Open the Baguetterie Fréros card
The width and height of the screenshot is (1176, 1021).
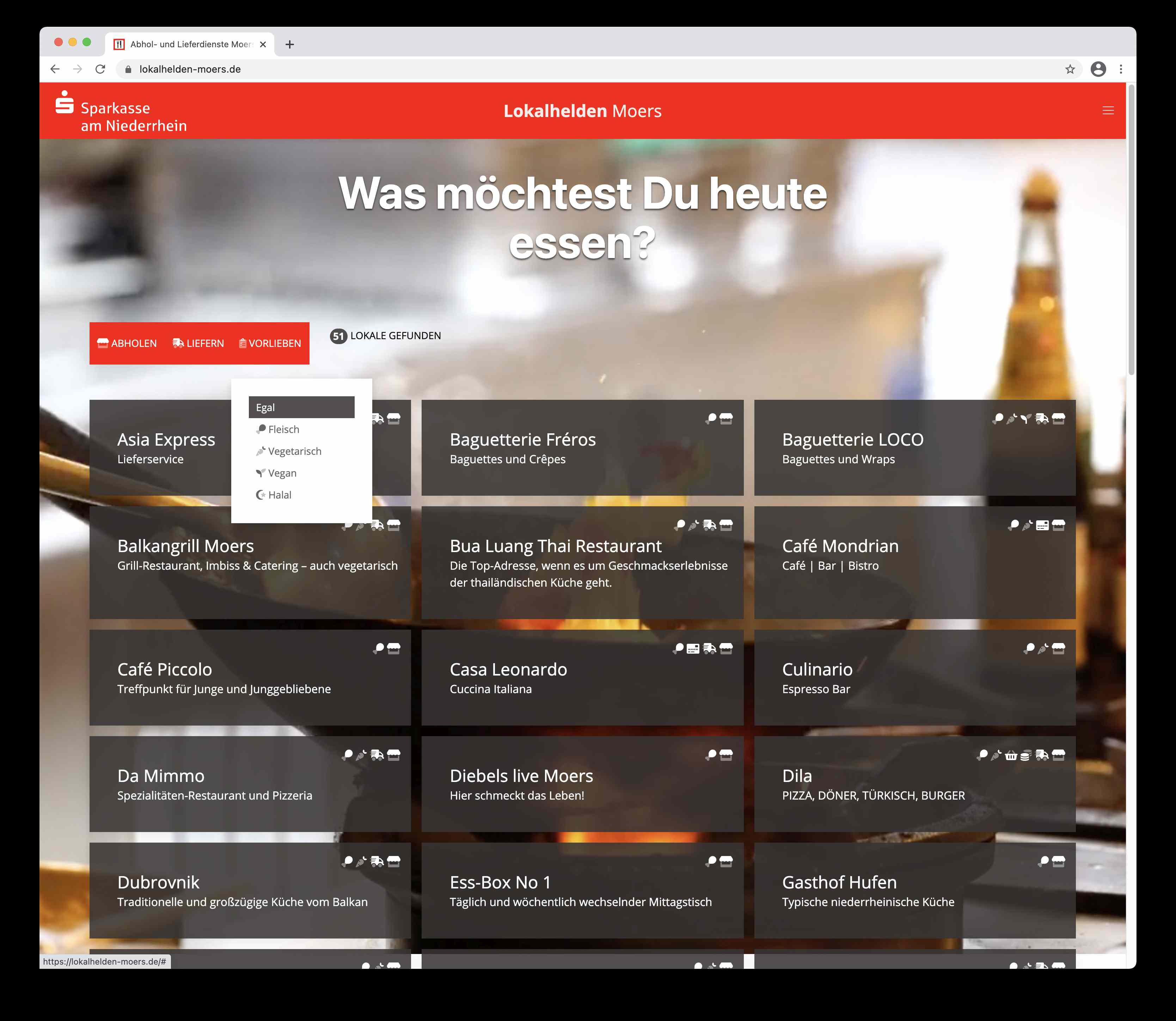(x=582, y=447)
